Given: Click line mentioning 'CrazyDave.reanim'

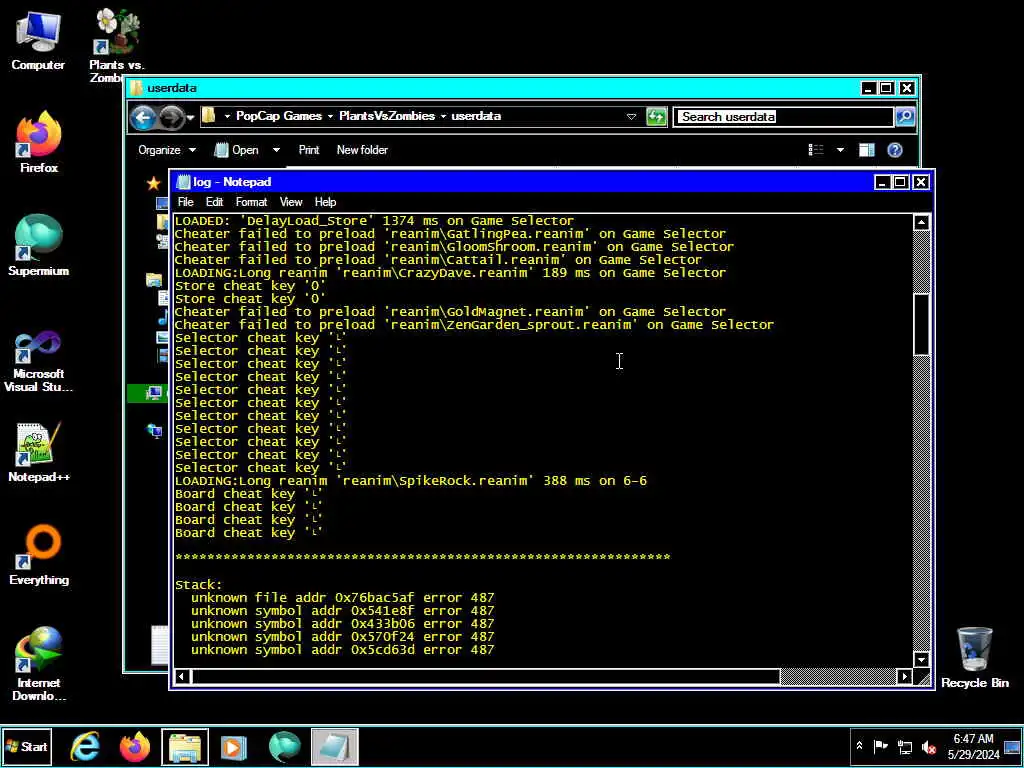Looking at the screenshot, I should coord(450,272).
